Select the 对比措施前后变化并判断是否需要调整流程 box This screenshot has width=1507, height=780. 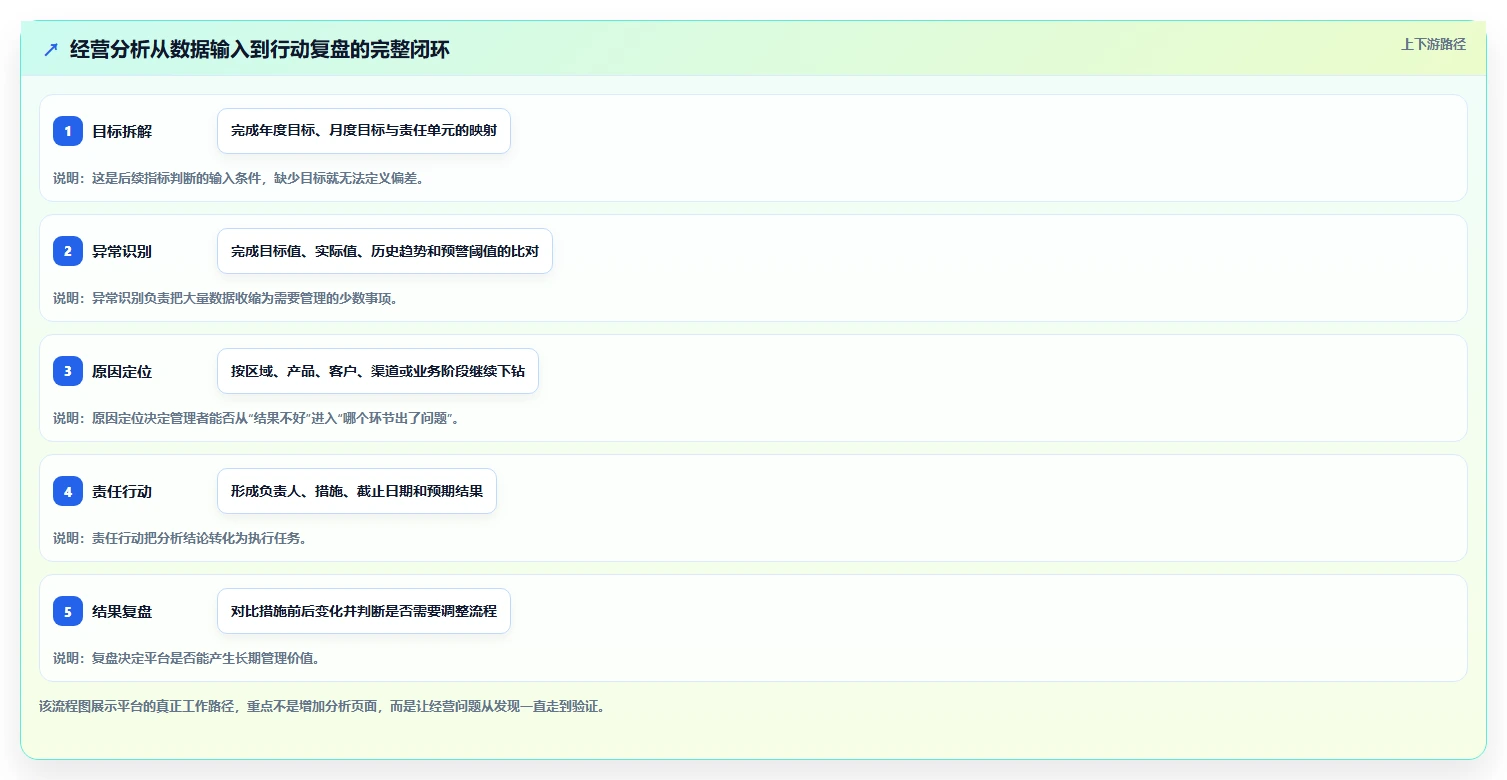pyautogui.click(x=364, y=611)
